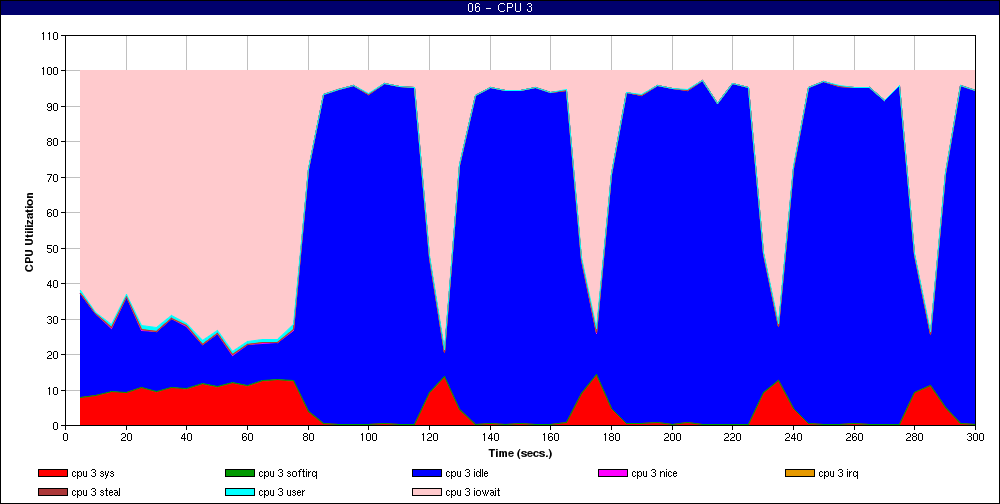This screenshot has height=504, width=1000.
Task: Select the 'cpu 3 nice' legend label
Action: click(x=654, y=473)
